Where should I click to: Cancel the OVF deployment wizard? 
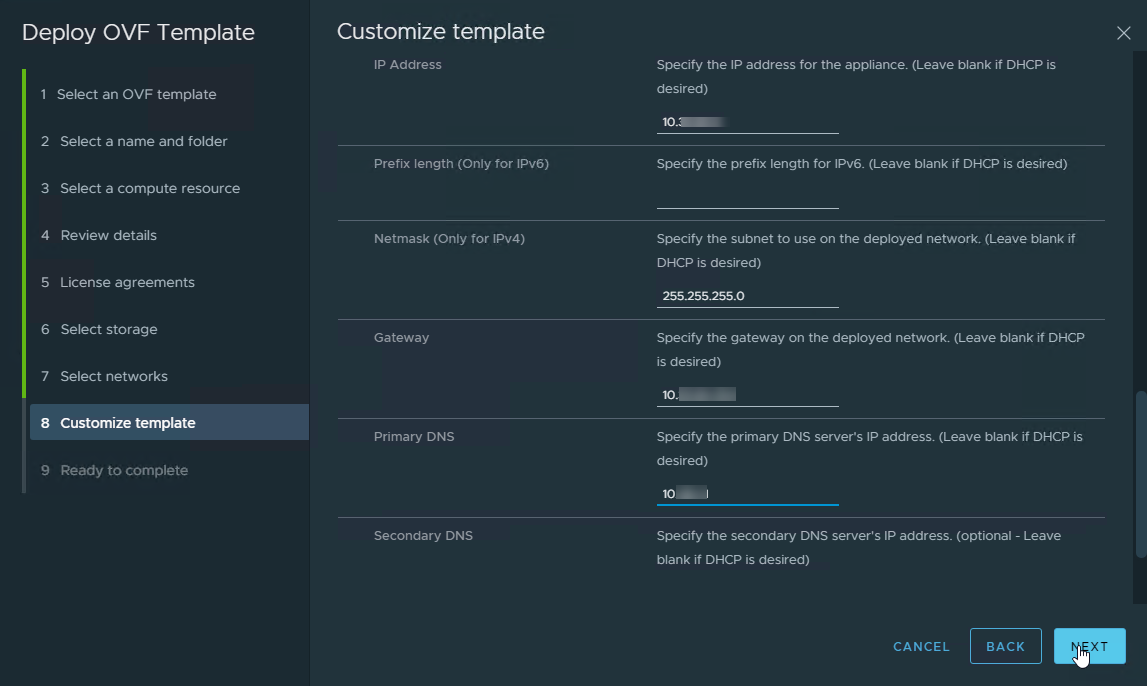(x=921, y=647)
